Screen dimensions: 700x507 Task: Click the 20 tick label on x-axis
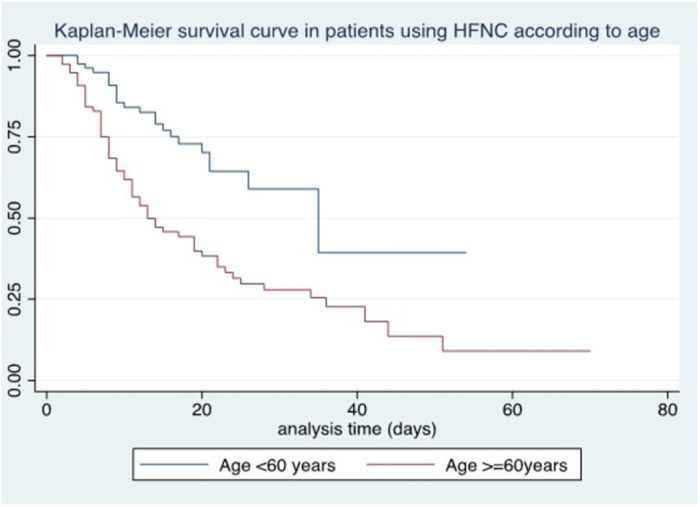[x=202, y=409]
